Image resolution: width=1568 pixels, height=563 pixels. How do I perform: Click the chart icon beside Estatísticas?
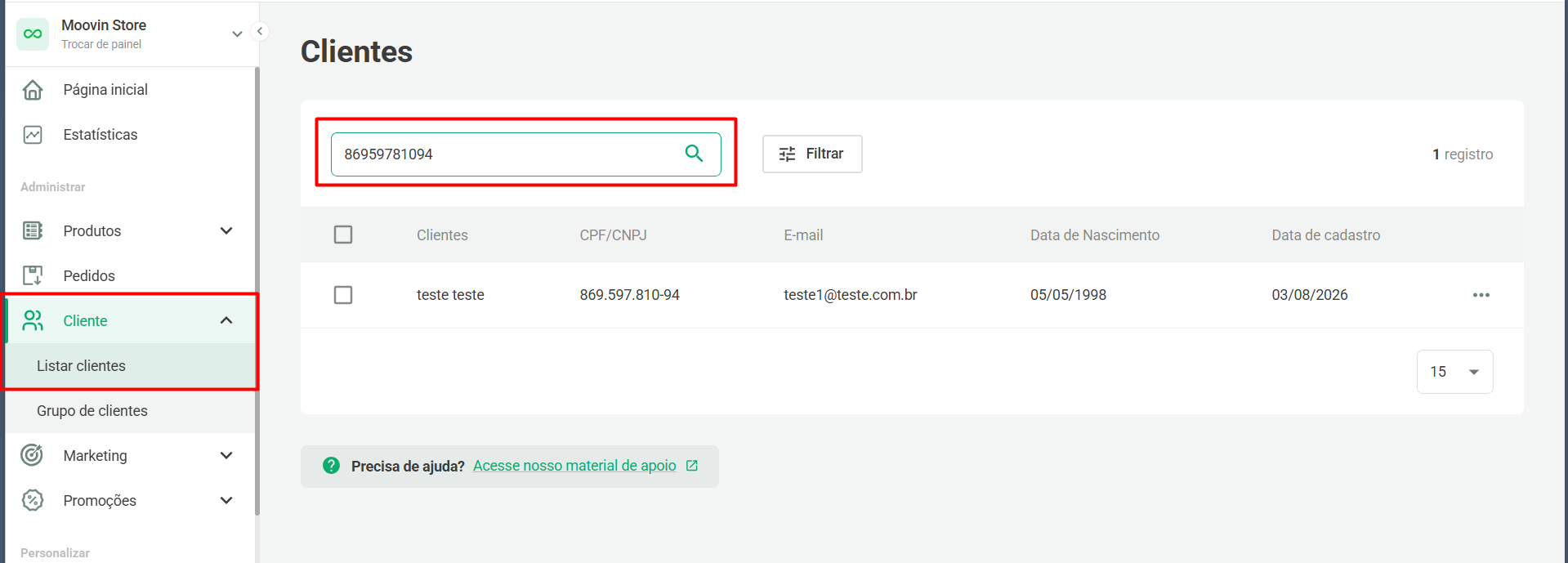pos(33,135)
